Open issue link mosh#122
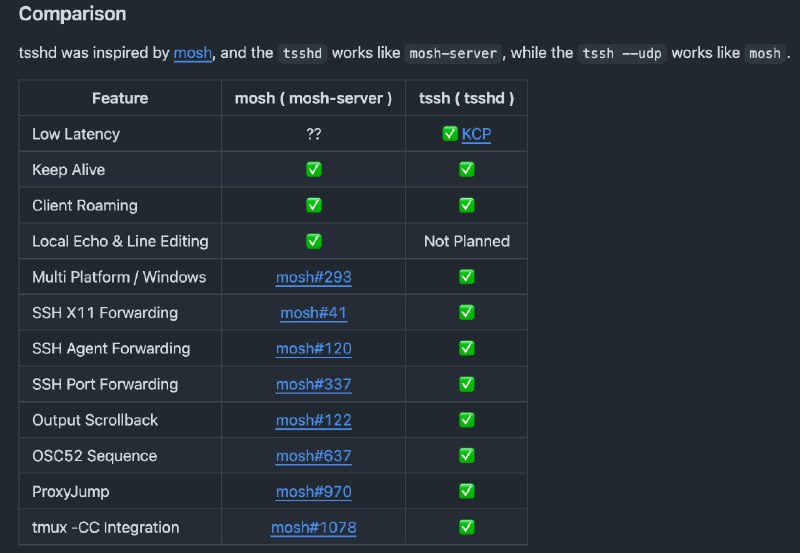The width and height of the screenshot is (800, 553). coord(313,420)
